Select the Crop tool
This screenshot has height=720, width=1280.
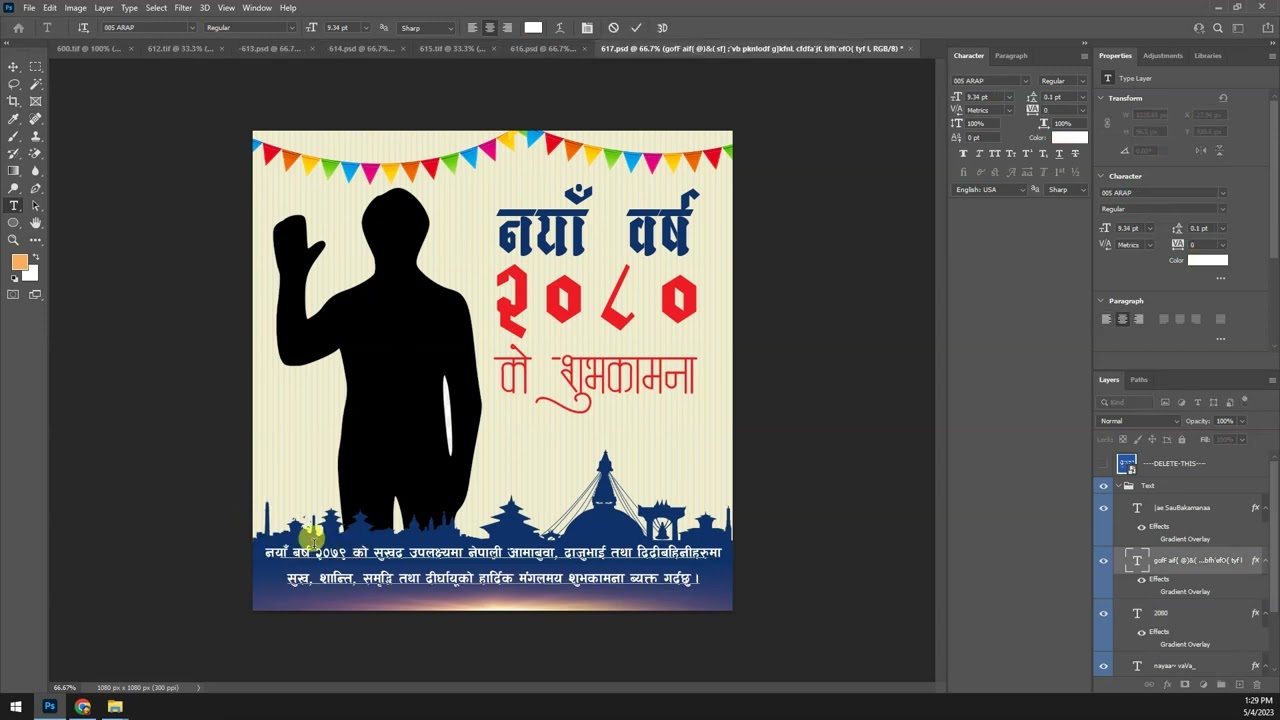[x=13, y=101]
